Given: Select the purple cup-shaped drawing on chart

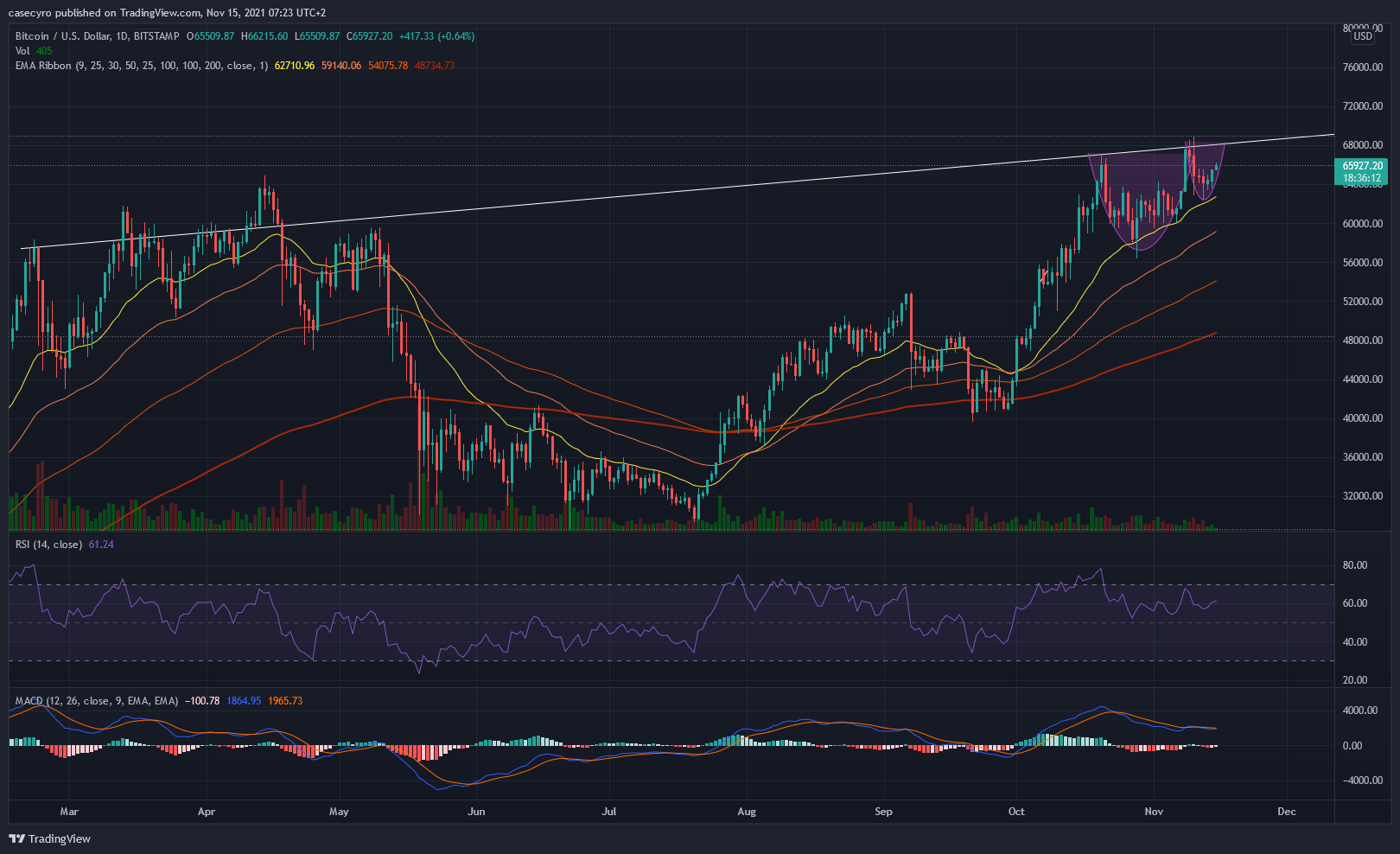Looking at the screenshot, I should click(x=1123, y=173).
